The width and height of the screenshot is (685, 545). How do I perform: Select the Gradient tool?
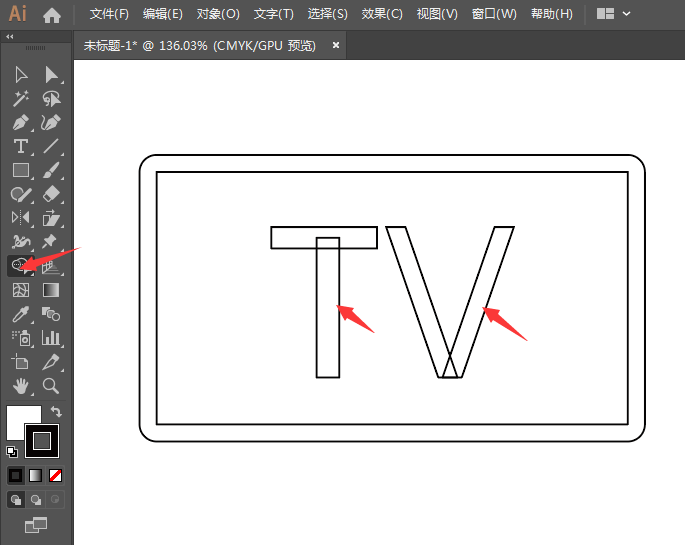click(x=51, y=290)
